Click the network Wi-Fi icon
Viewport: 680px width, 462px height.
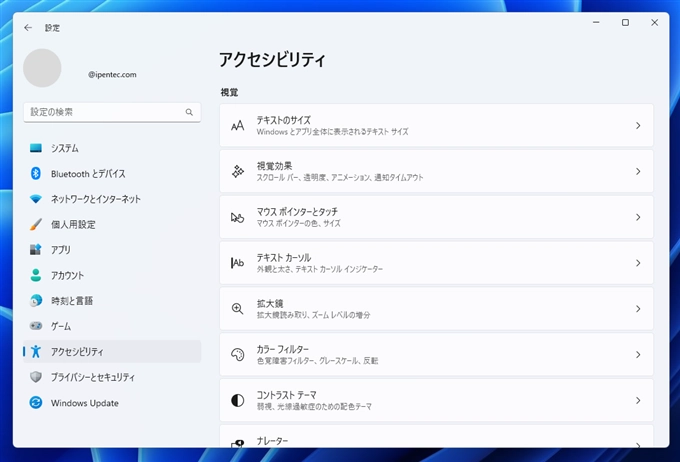[x=36, y=199]
